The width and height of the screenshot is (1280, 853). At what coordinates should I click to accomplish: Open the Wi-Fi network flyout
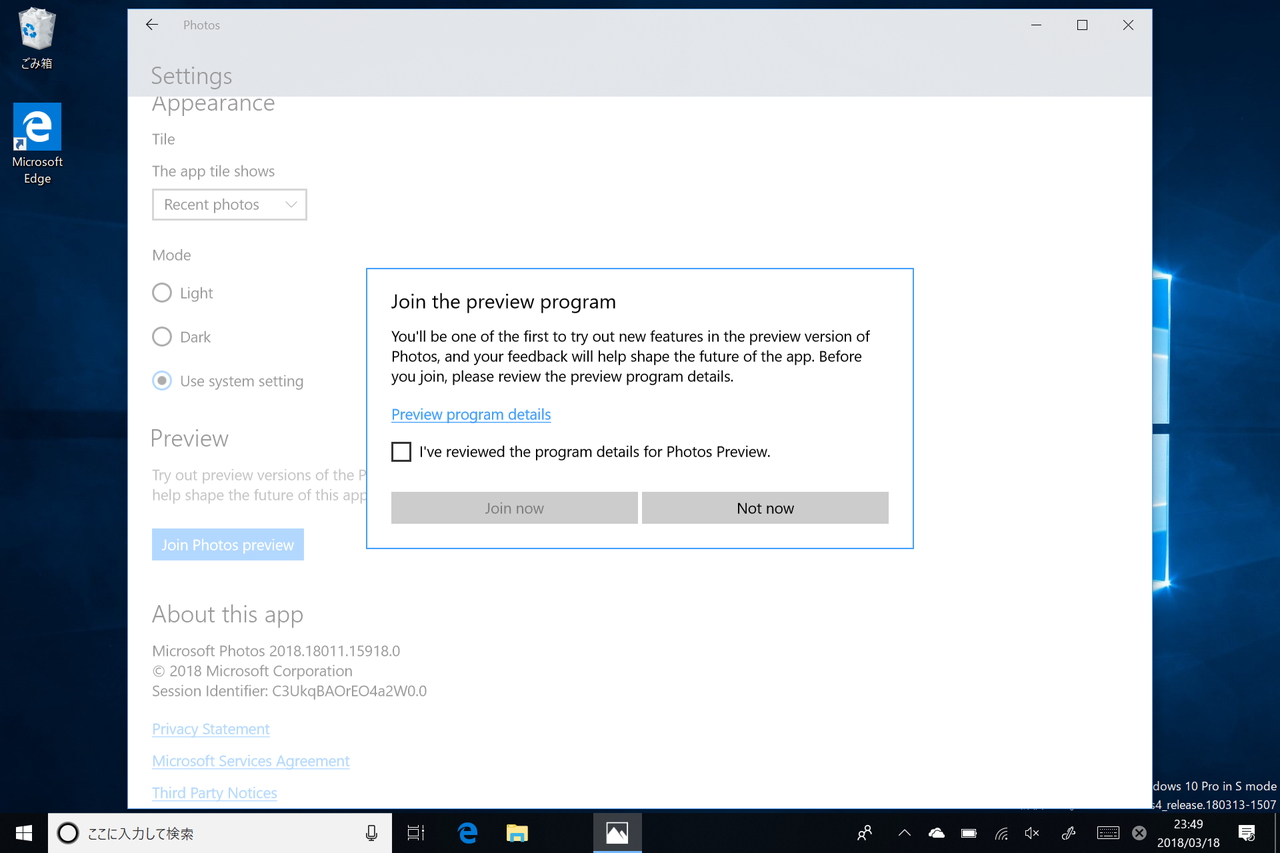[x=1001, y=833]
